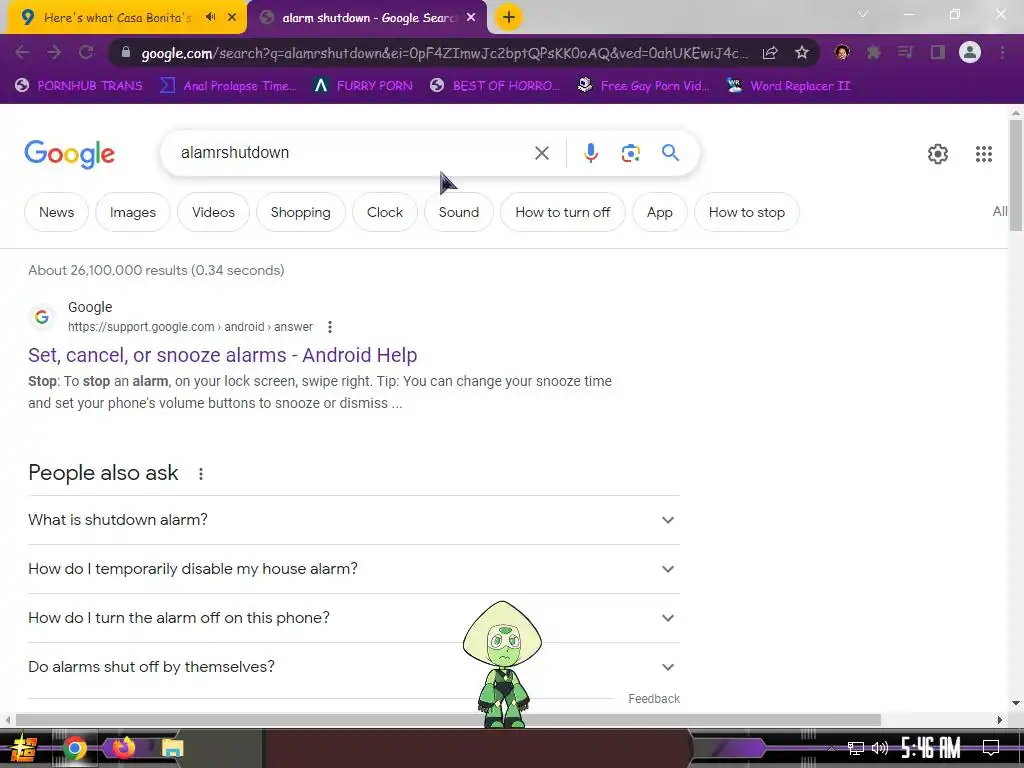Image resolution: width=1024 pixels, height=768 pixels.
Task: Submit search with the magnifying glass
Action: pyautogui.click(x=670, y=153)
